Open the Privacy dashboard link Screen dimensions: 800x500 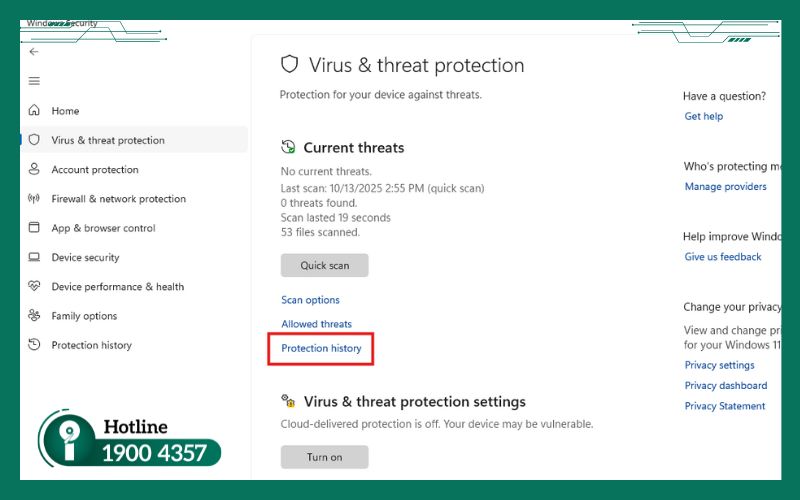(x=725, y=386)
